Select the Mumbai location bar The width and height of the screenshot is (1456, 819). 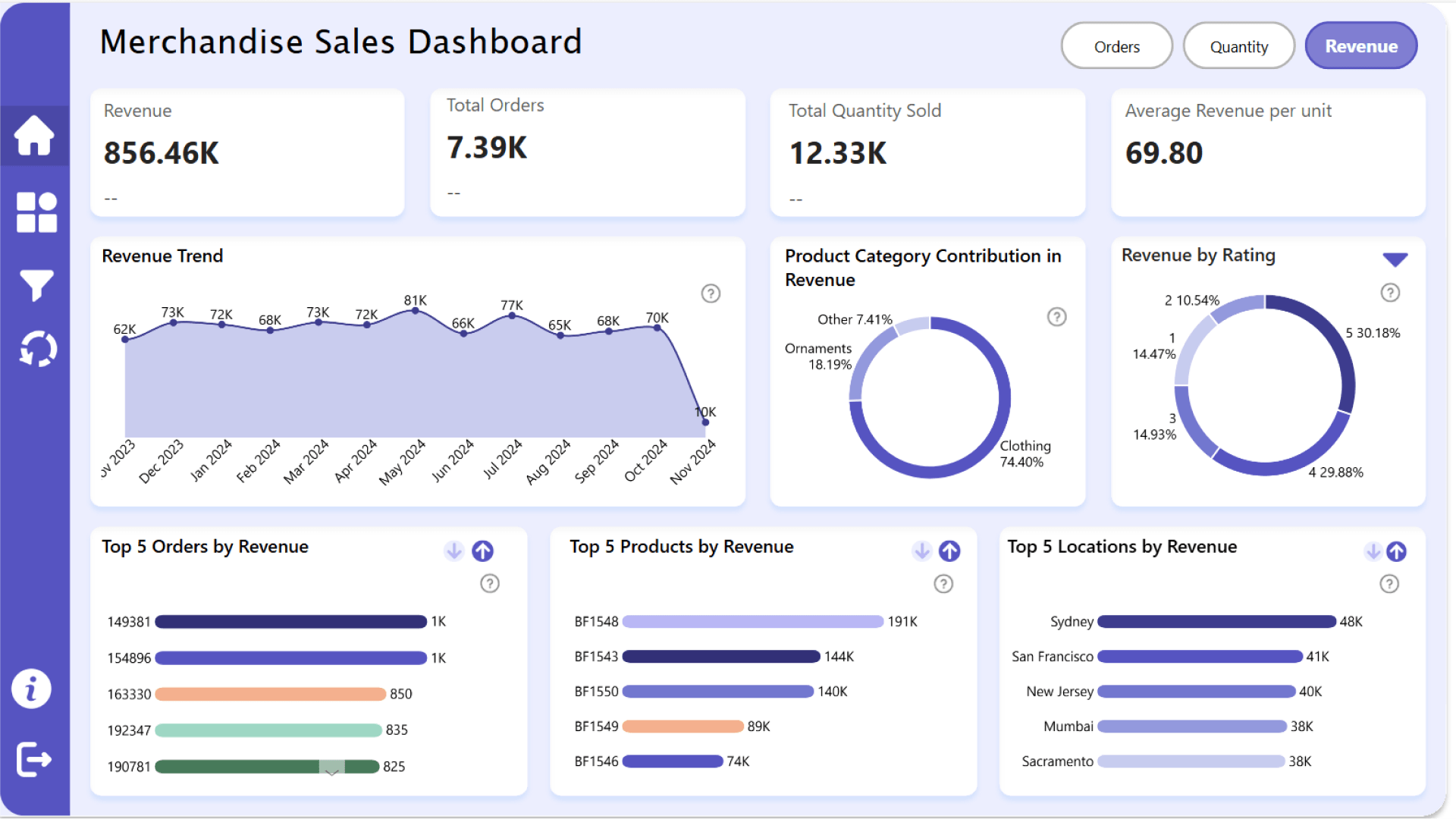[1192, 726]
